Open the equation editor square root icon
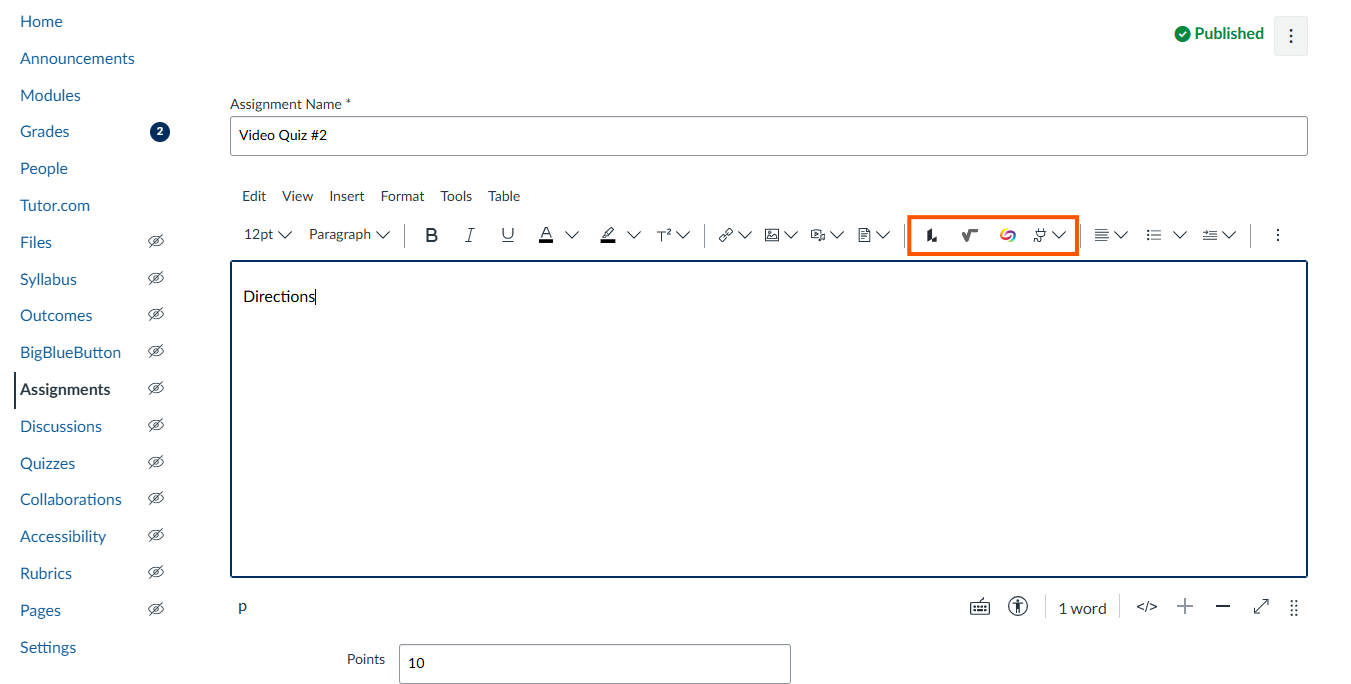 (969, 235)
